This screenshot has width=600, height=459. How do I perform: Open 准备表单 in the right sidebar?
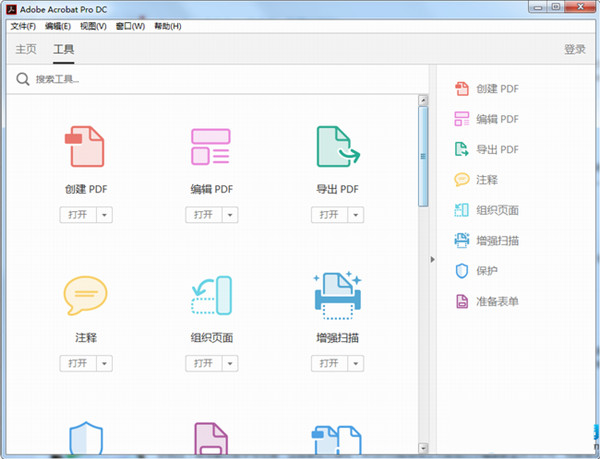tap(497, 301)
